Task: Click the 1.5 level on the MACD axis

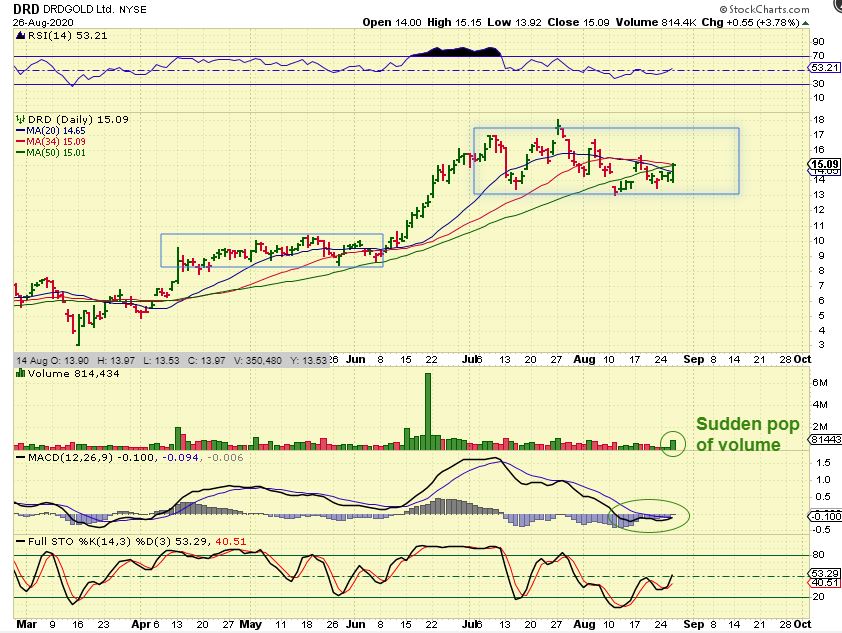Action: pyautogui.click(x=823, y=462)
